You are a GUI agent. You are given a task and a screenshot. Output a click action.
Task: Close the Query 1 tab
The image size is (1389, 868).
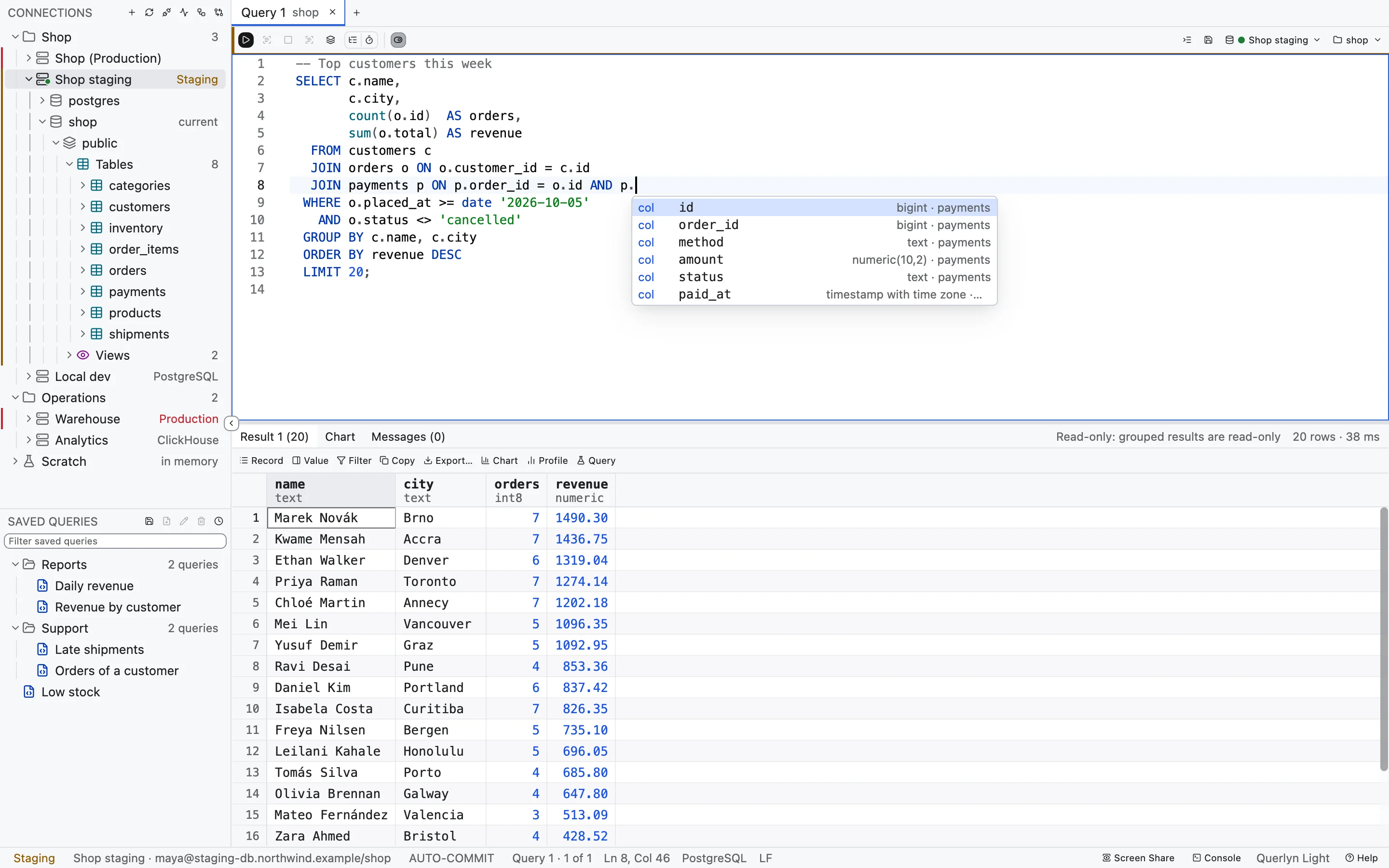click(x=332, y=12)
